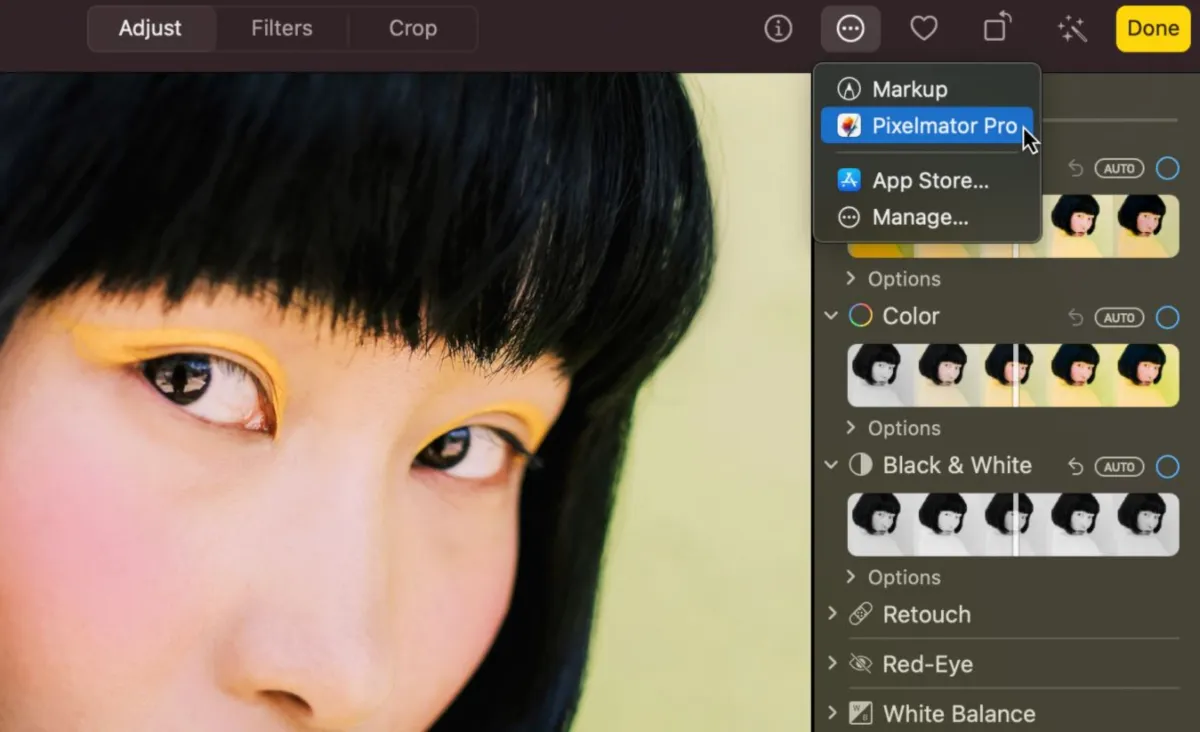This screenshot has height=732, width=1200.
Task: Click the App Store icon in menu
Action: coord(849,180)
